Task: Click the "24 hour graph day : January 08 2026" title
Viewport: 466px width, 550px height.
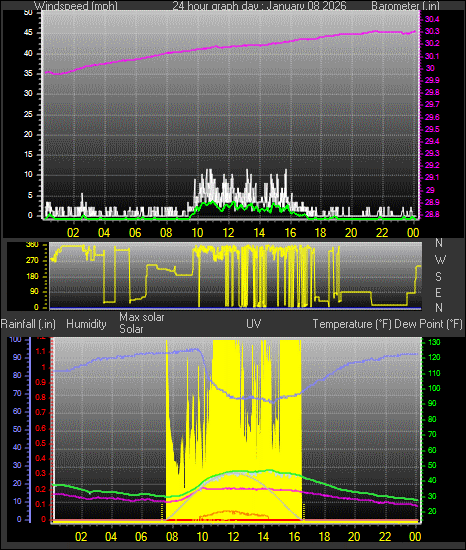Action: click(x=259, y=5)
